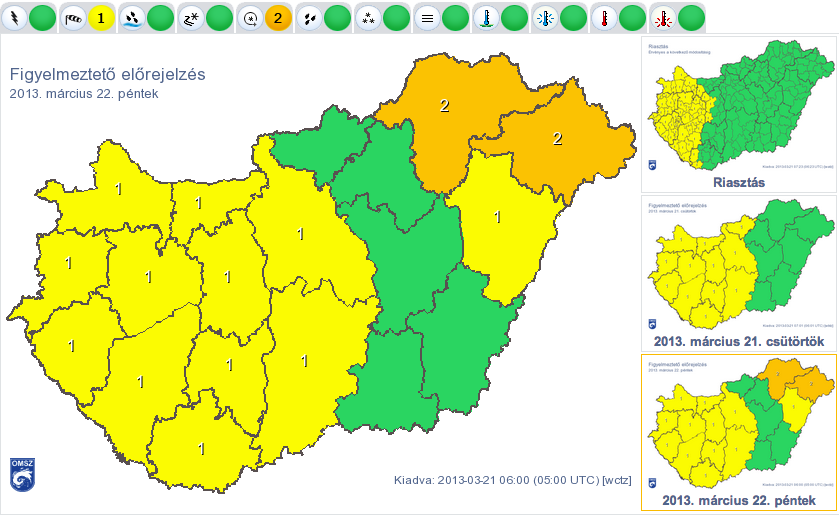This screenshot has height=516, width=839.
Task: Click the 'Kiadva' issue timestamp text
Action: pos(513,479)
